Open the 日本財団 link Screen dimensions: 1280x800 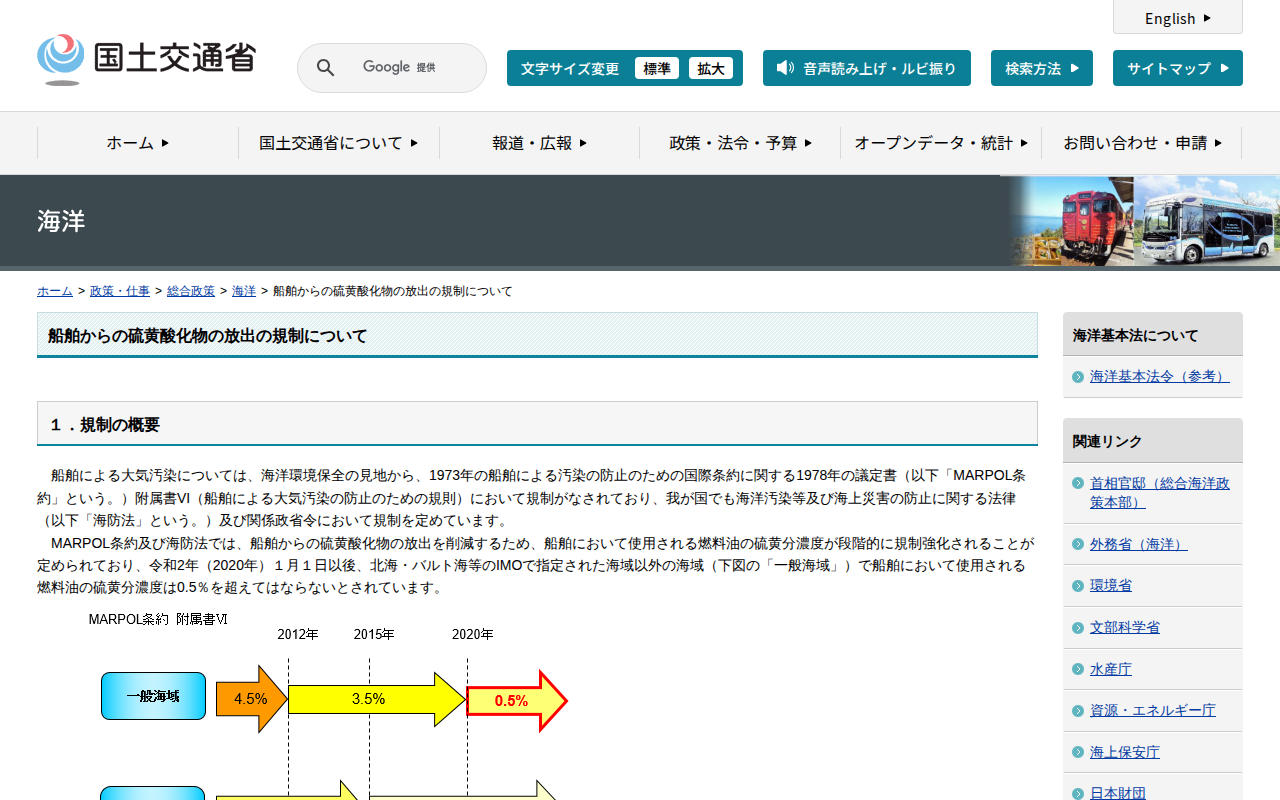pos(1118,793)
